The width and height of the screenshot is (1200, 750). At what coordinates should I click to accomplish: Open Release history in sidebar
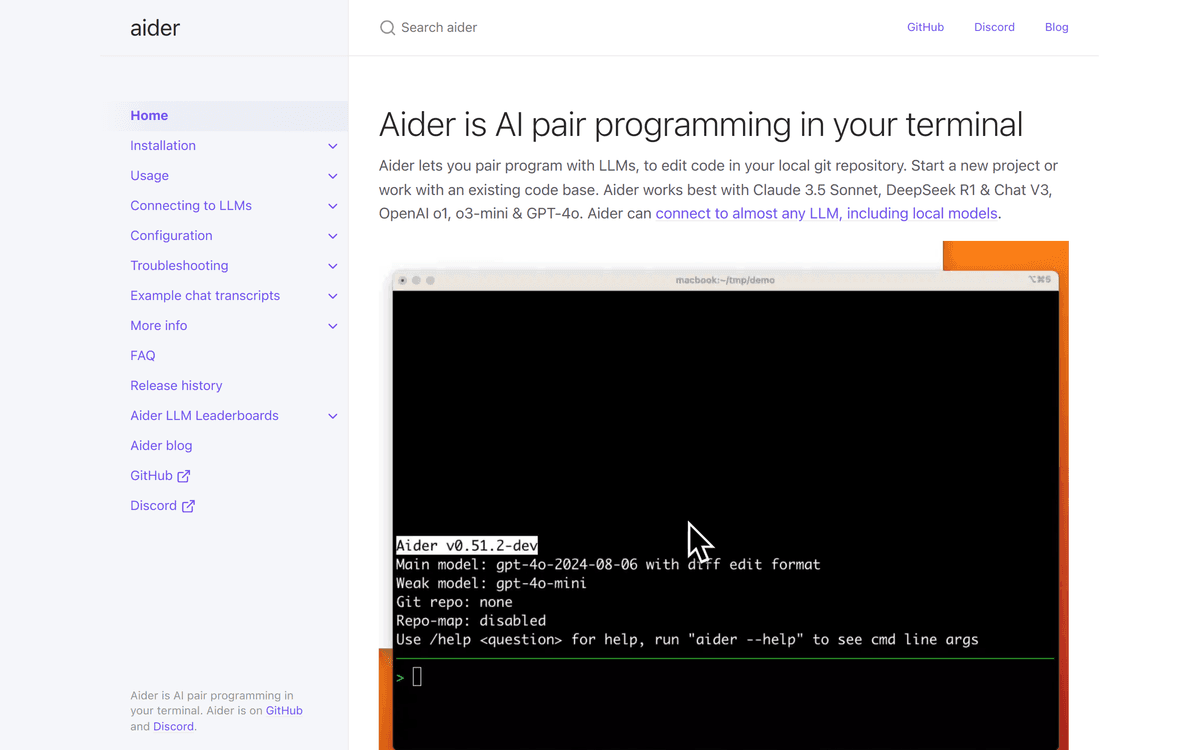coord(176,386)
